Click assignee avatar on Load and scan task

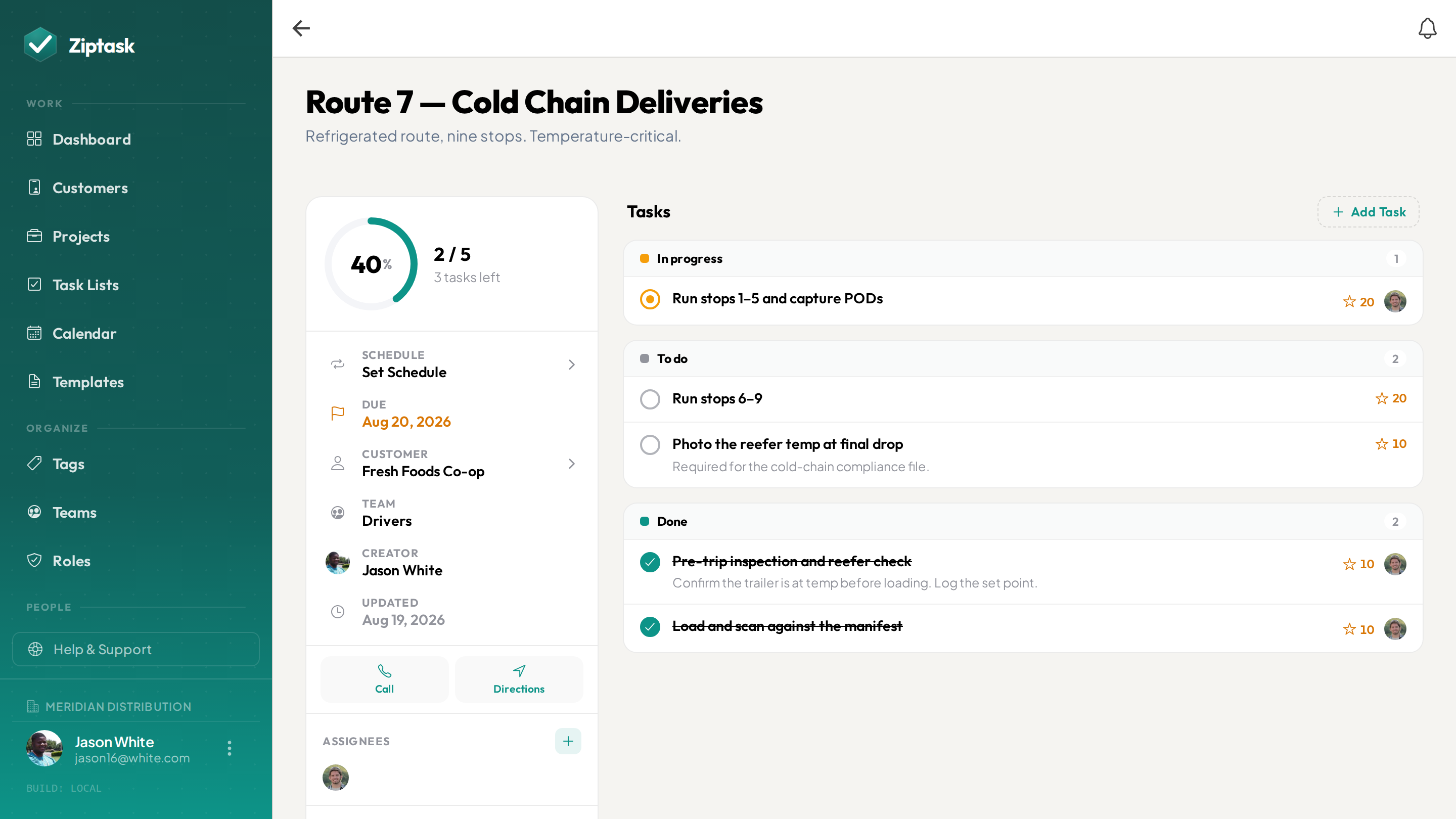tap(1395, 628)
